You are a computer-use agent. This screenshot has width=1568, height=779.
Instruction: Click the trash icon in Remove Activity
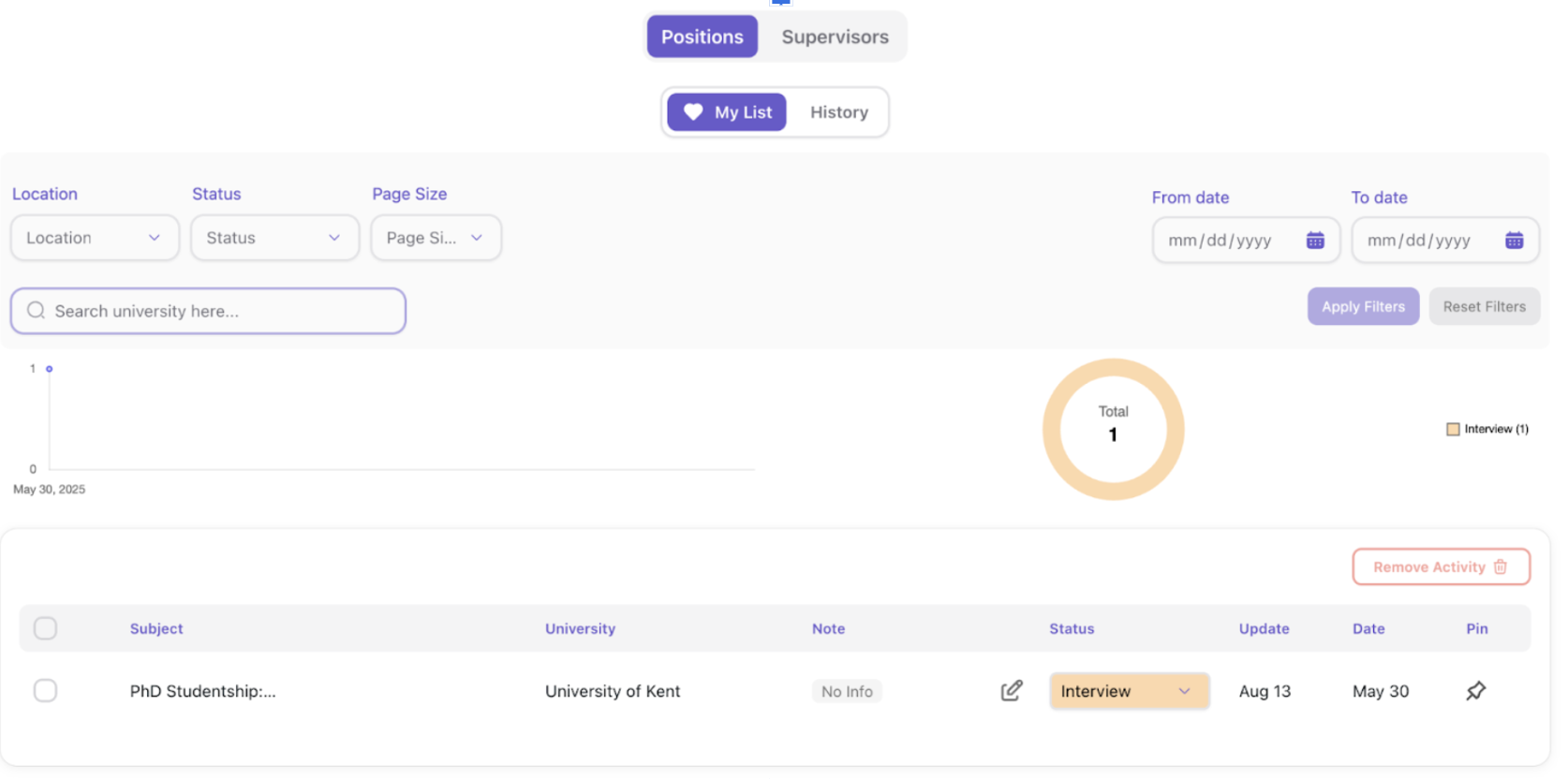coord(1501,566)
